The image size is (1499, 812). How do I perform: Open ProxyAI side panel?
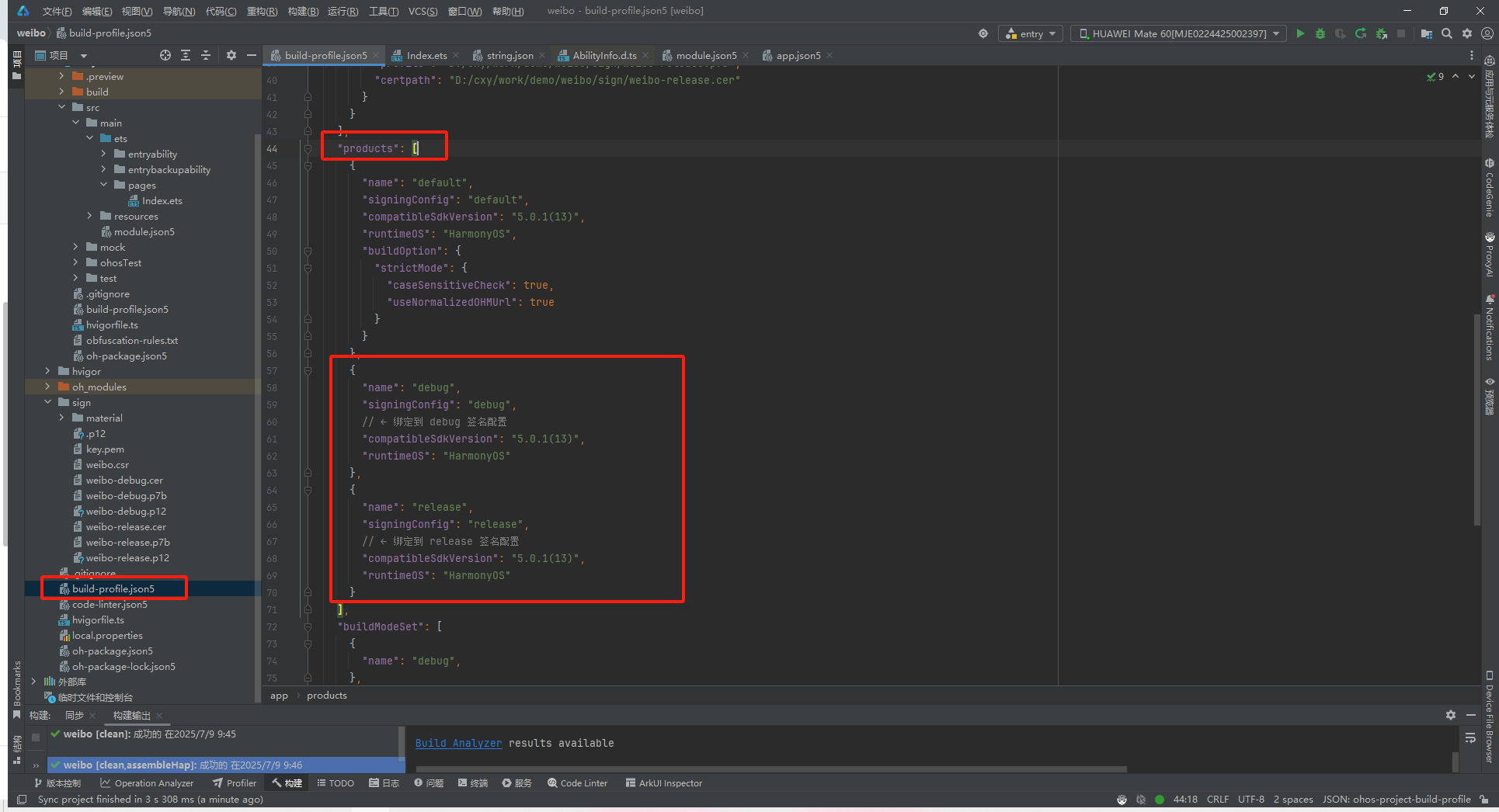(1490, 254)
